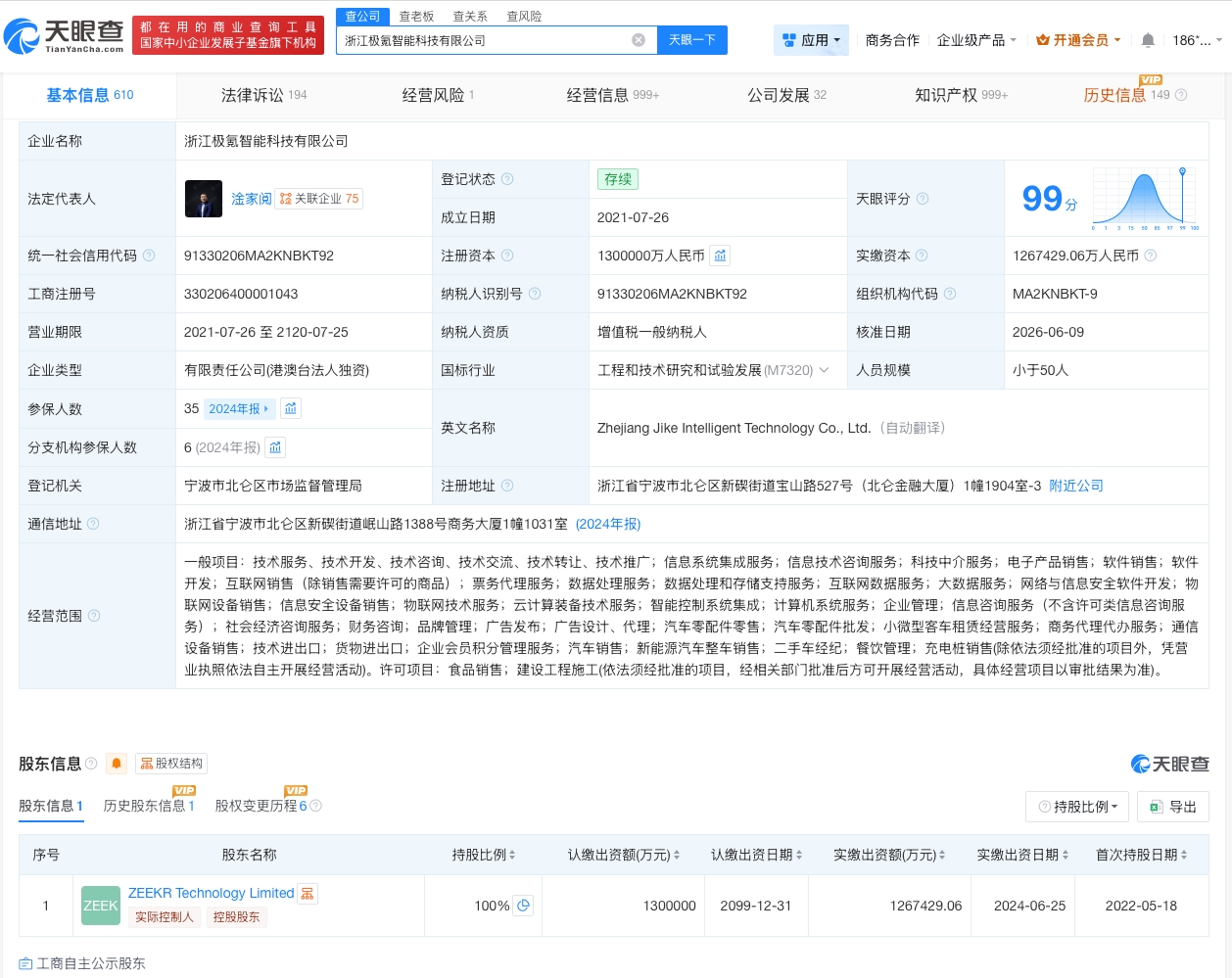Click the legal representative photo thumbnail

click(204, 199)
